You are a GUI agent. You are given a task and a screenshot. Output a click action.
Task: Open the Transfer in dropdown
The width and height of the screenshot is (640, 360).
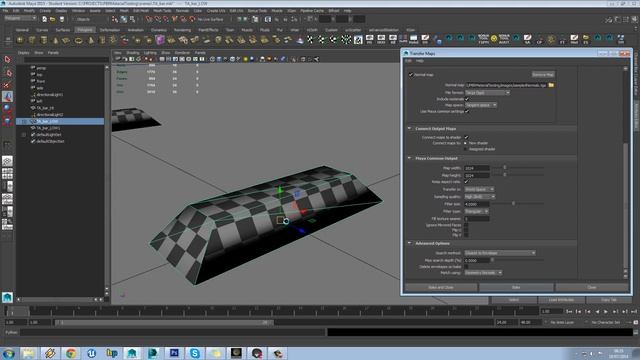click(x=479, y=189)
